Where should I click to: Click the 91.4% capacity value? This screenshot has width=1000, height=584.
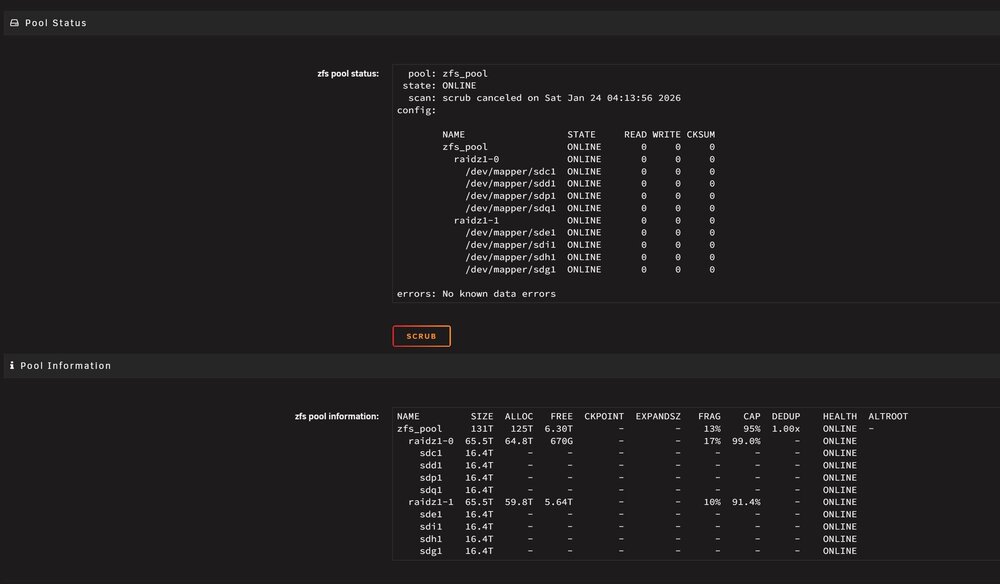746,502
